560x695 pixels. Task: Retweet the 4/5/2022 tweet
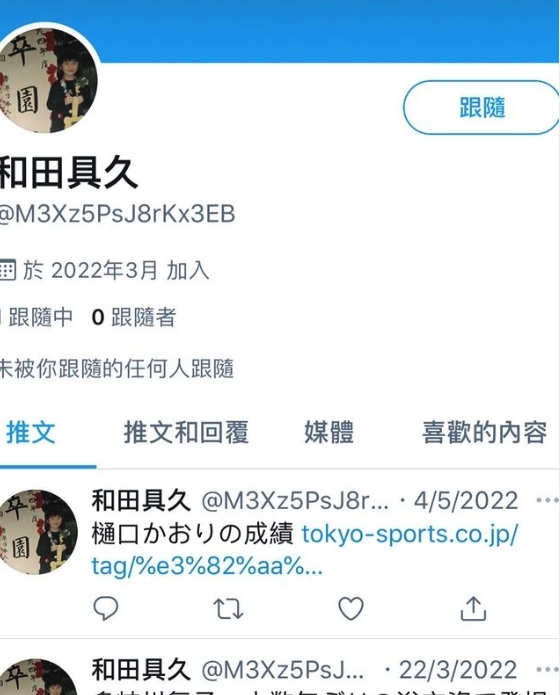(228, 609)
